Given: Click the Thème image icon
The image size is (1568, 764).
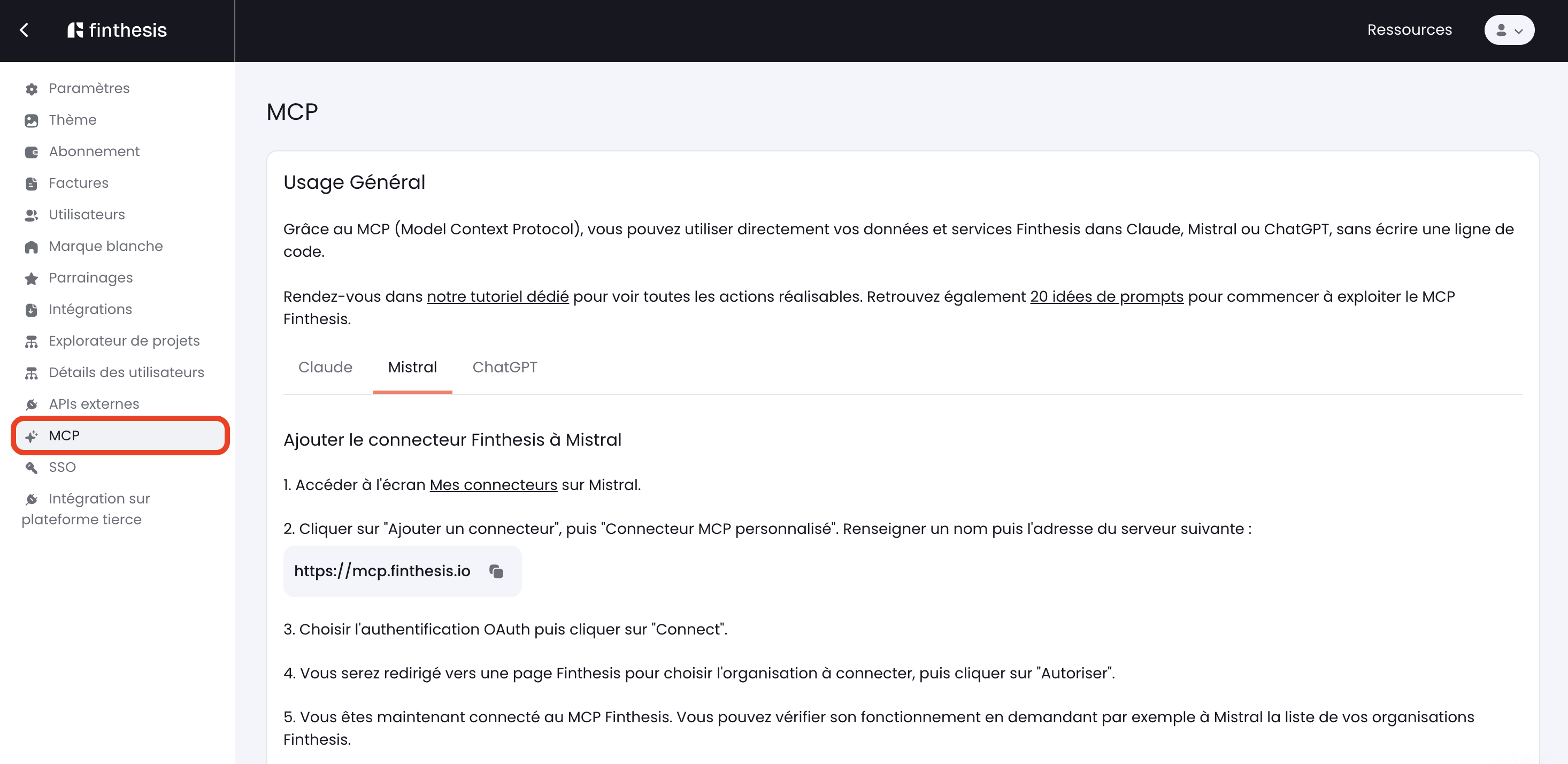Looking at the screenshot, I should (32, 120).
